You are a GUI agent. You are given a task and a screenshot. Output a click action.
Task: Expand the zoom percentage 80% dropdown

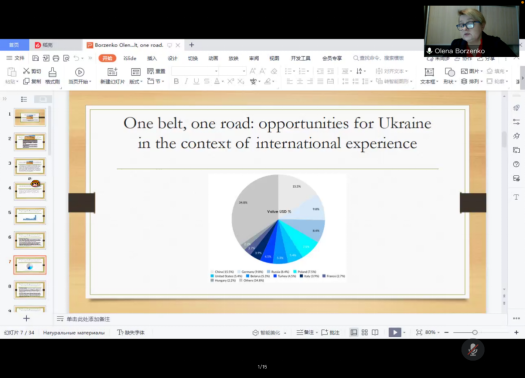click(x=432, y=332)
